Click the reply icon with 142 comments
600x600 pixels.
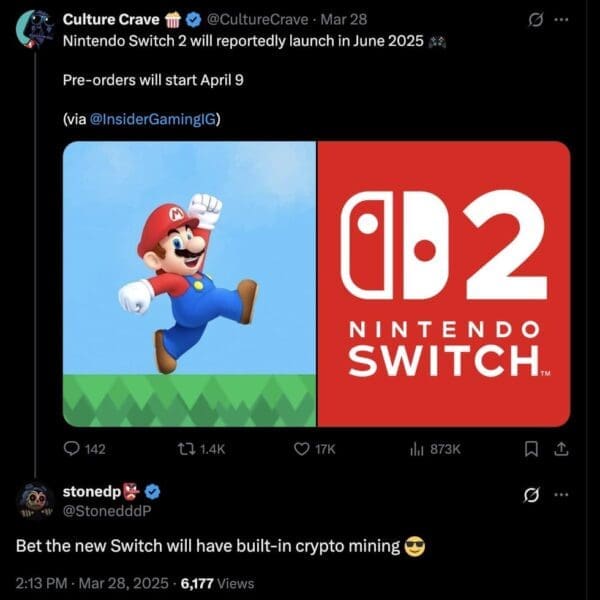[73, 450]
